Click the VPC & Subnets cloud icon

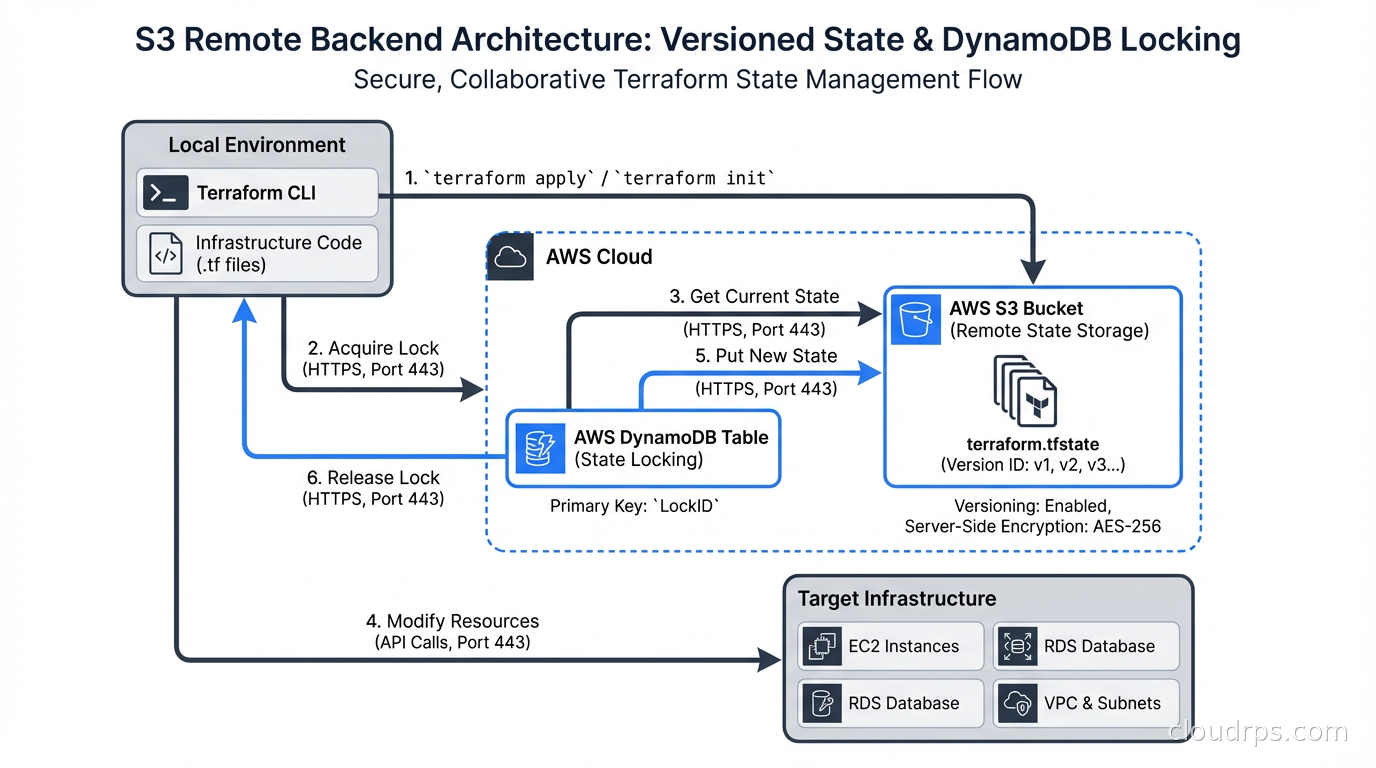(1018, 703)
